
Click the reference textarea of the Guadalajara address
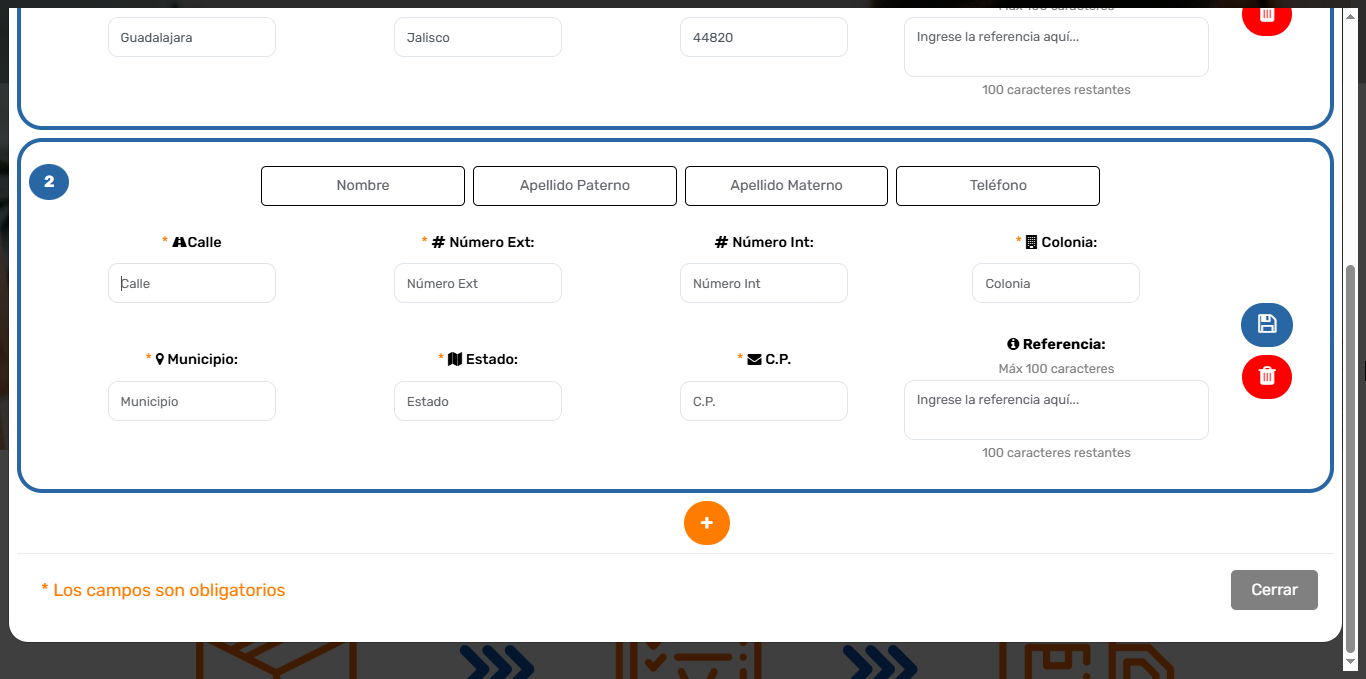(x=1056, y=47)
